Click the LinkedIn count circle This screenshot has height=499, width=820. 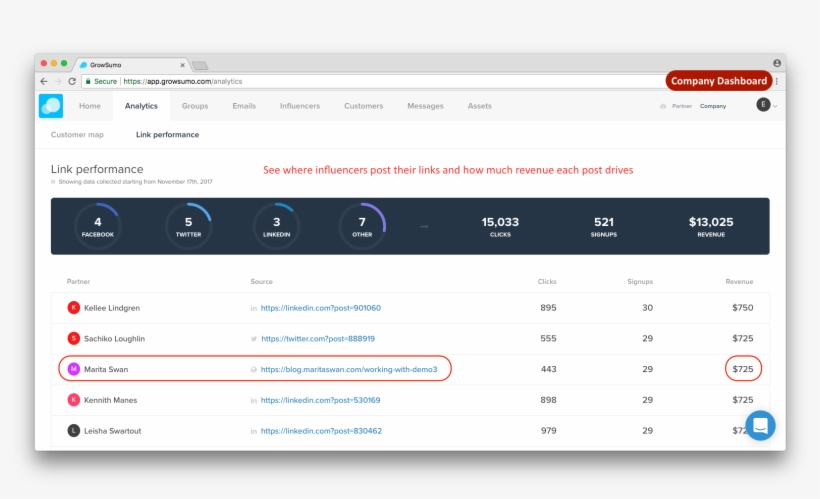tap(276, 226)
